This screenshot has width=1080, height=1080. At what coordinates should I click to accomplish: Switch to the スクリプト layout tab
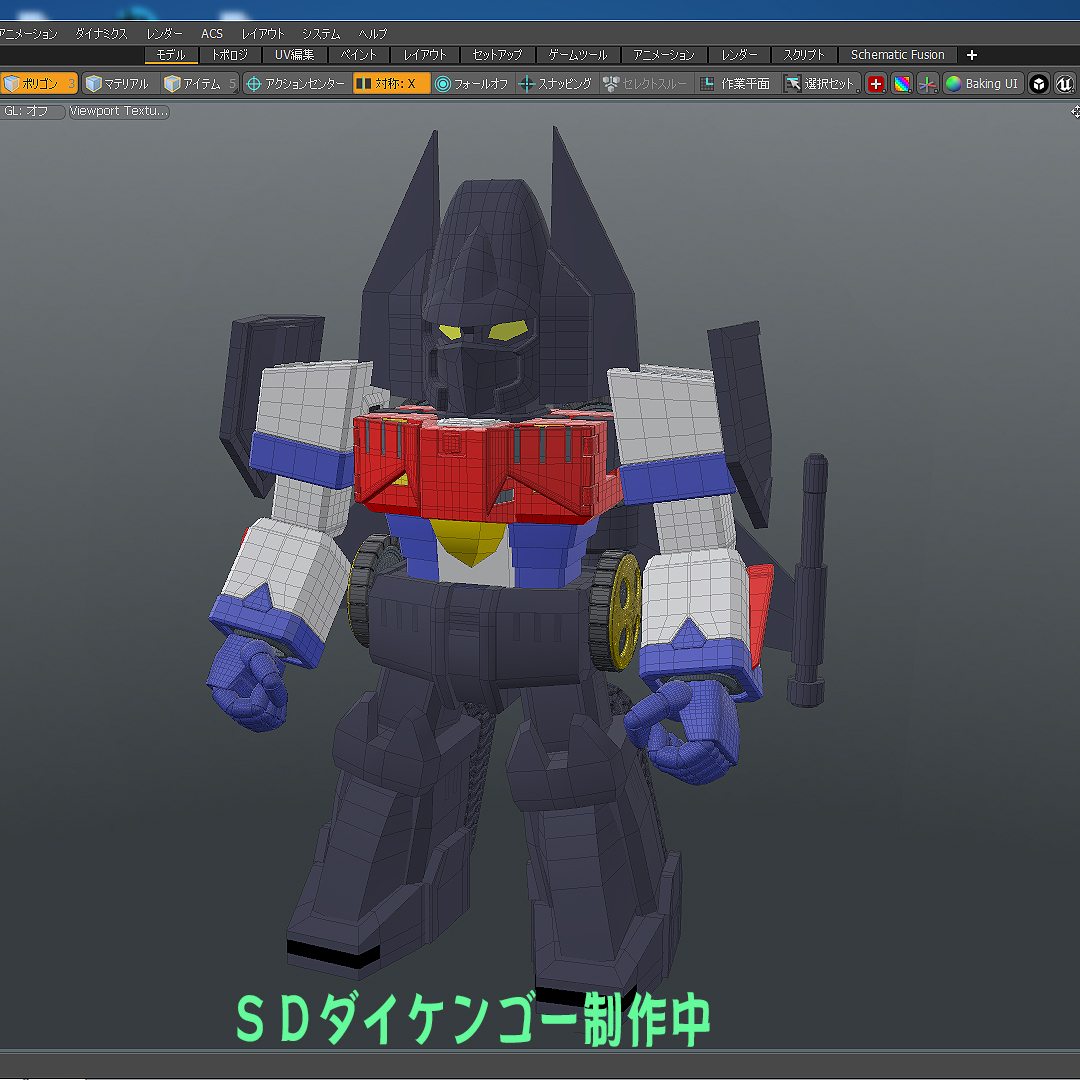(804, 54)
